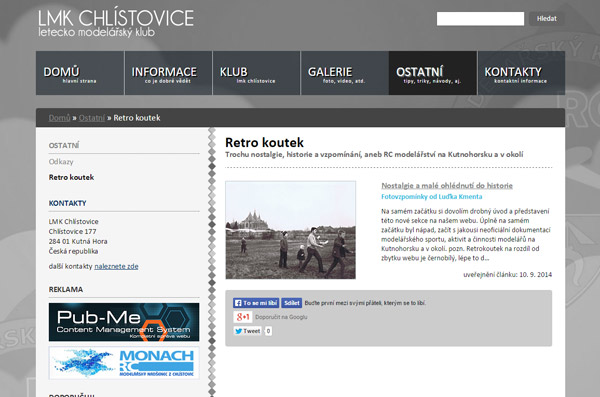The height and width of the screenshot is (397, 600).
Task: Open the Galerie menu item
Action: click(345, 73)
